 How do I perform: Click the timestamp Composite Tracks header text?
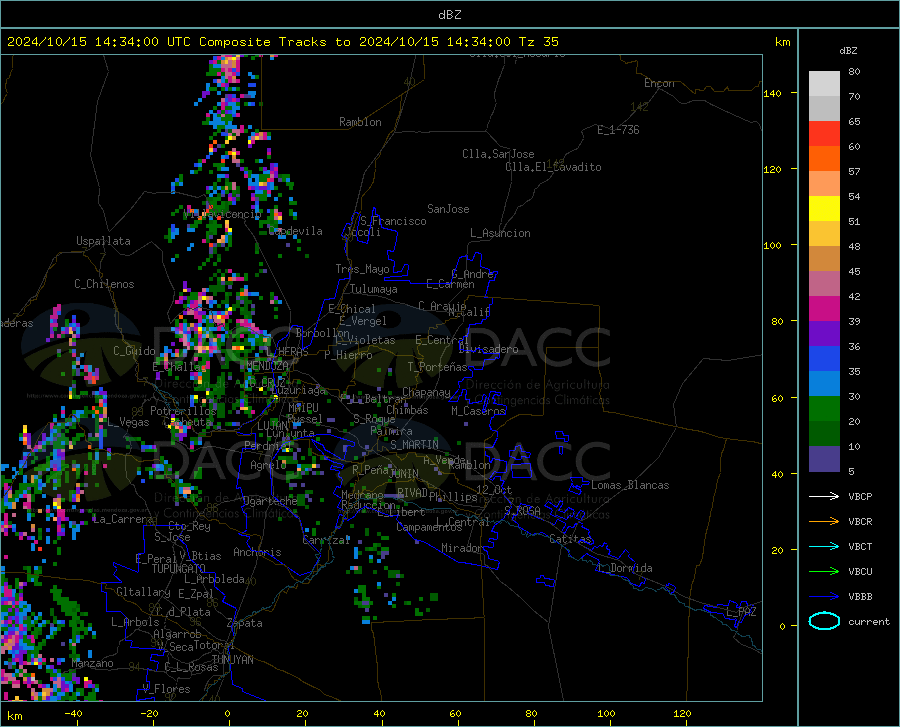(x=282, y=42)
